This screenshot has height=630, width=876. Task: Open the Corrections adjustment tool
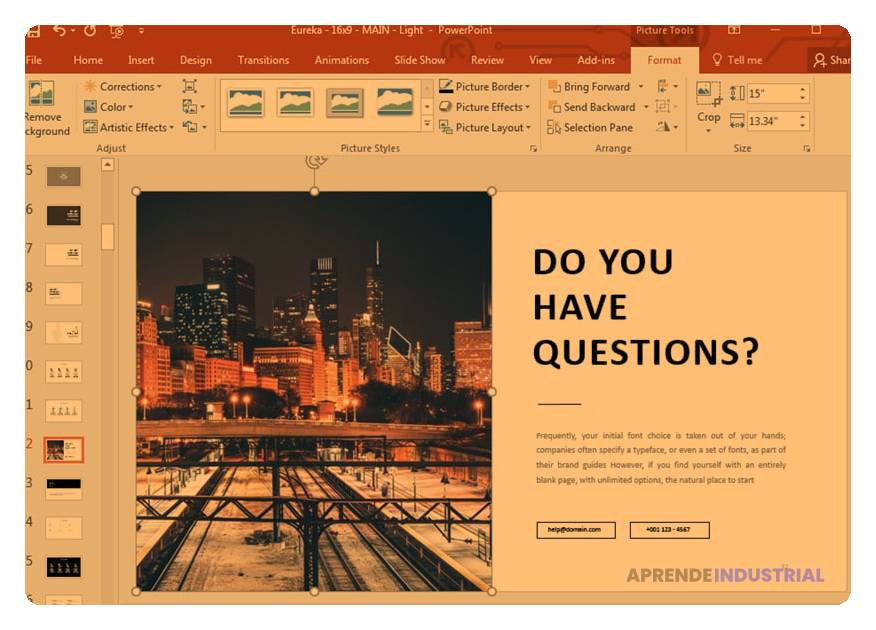tap(125, 87)
